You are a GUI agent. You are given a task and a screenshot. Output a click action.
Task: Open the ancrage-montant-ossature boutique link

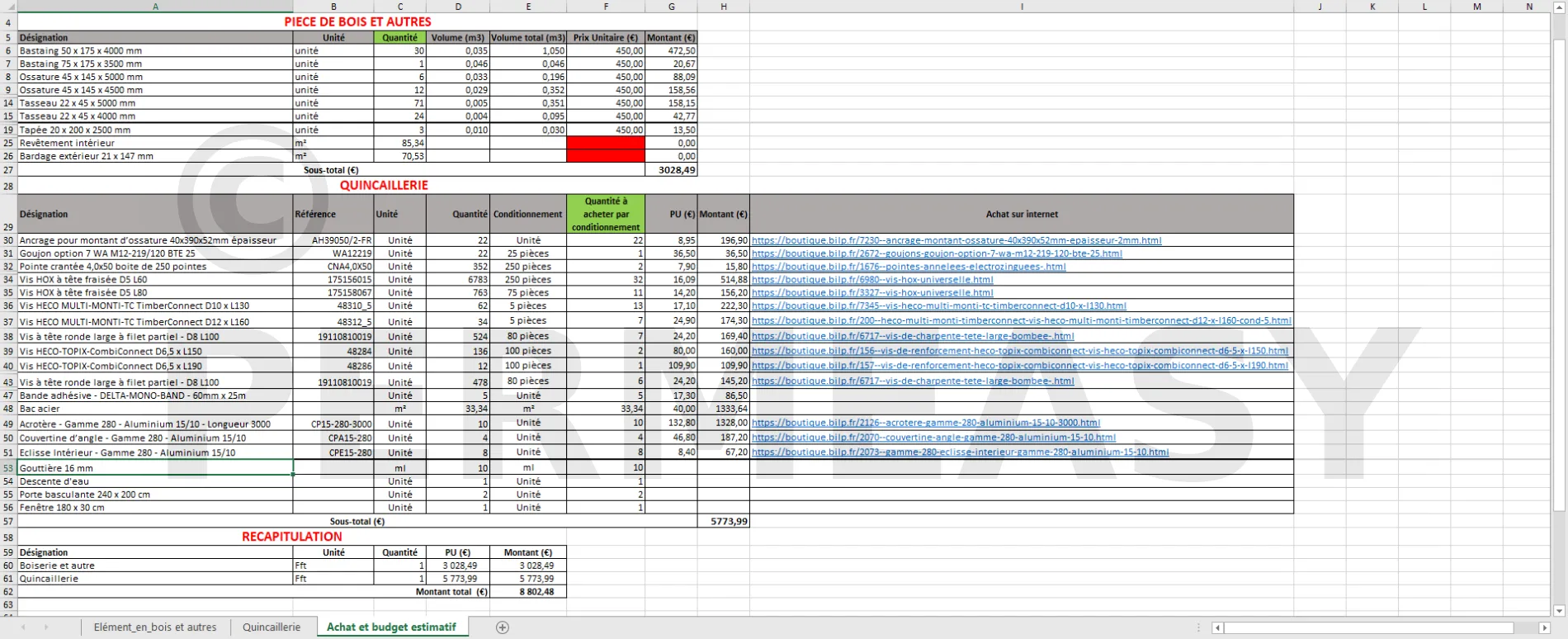(x=956, y=240)
